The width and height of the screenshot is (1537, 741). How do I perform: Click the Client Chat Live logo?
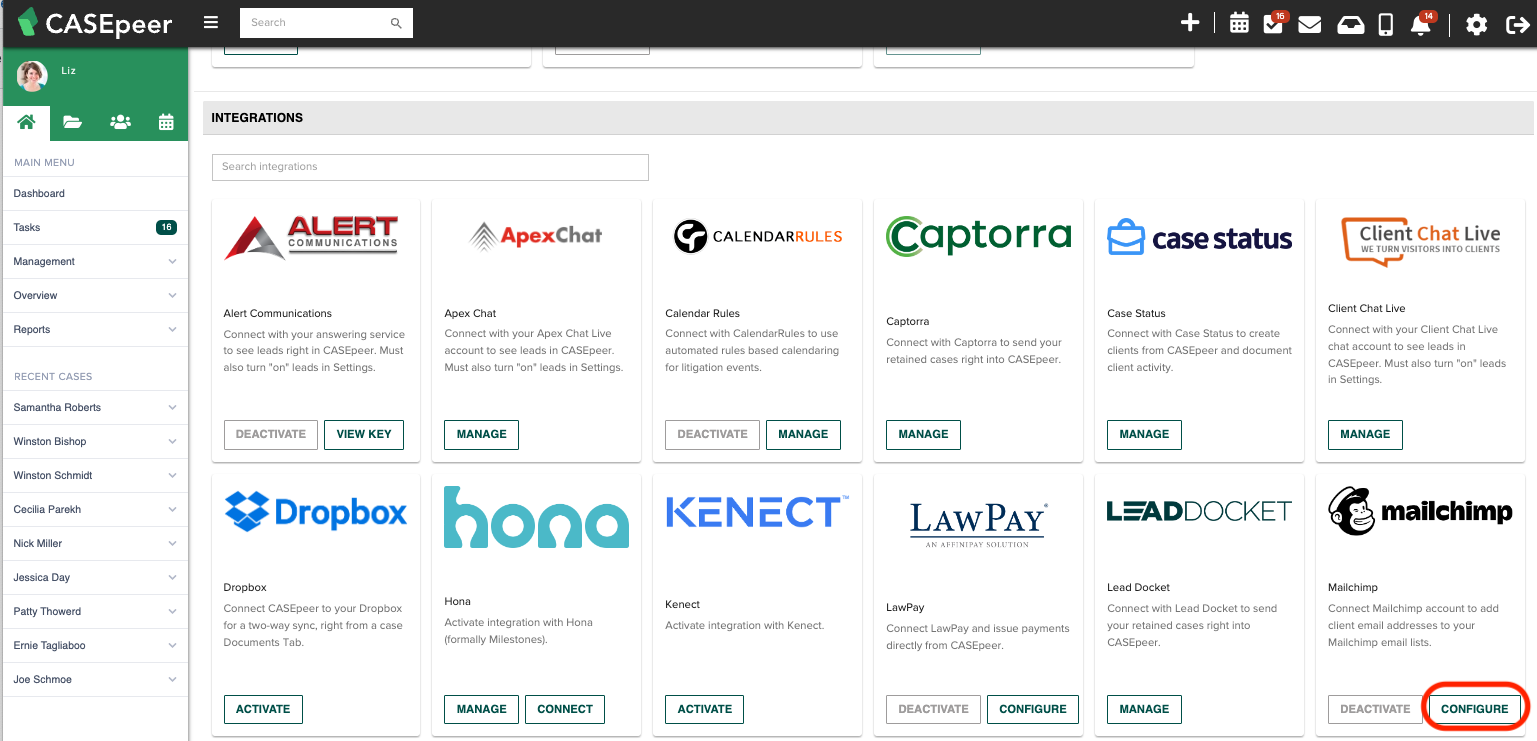pyautogui.click(x=1421, y=241)
